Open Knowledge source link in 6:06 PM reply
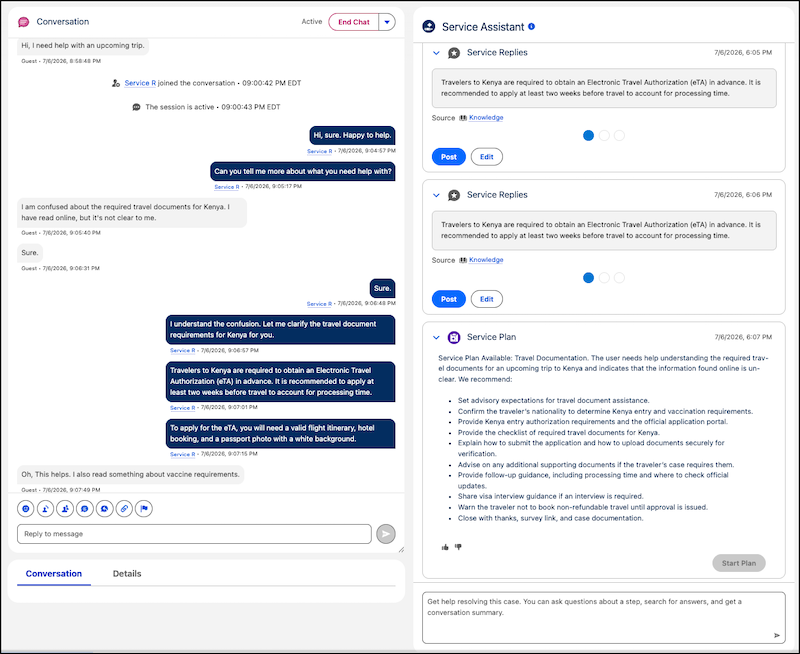The width and height of the screenshot is (800, 654). [486, 260]
